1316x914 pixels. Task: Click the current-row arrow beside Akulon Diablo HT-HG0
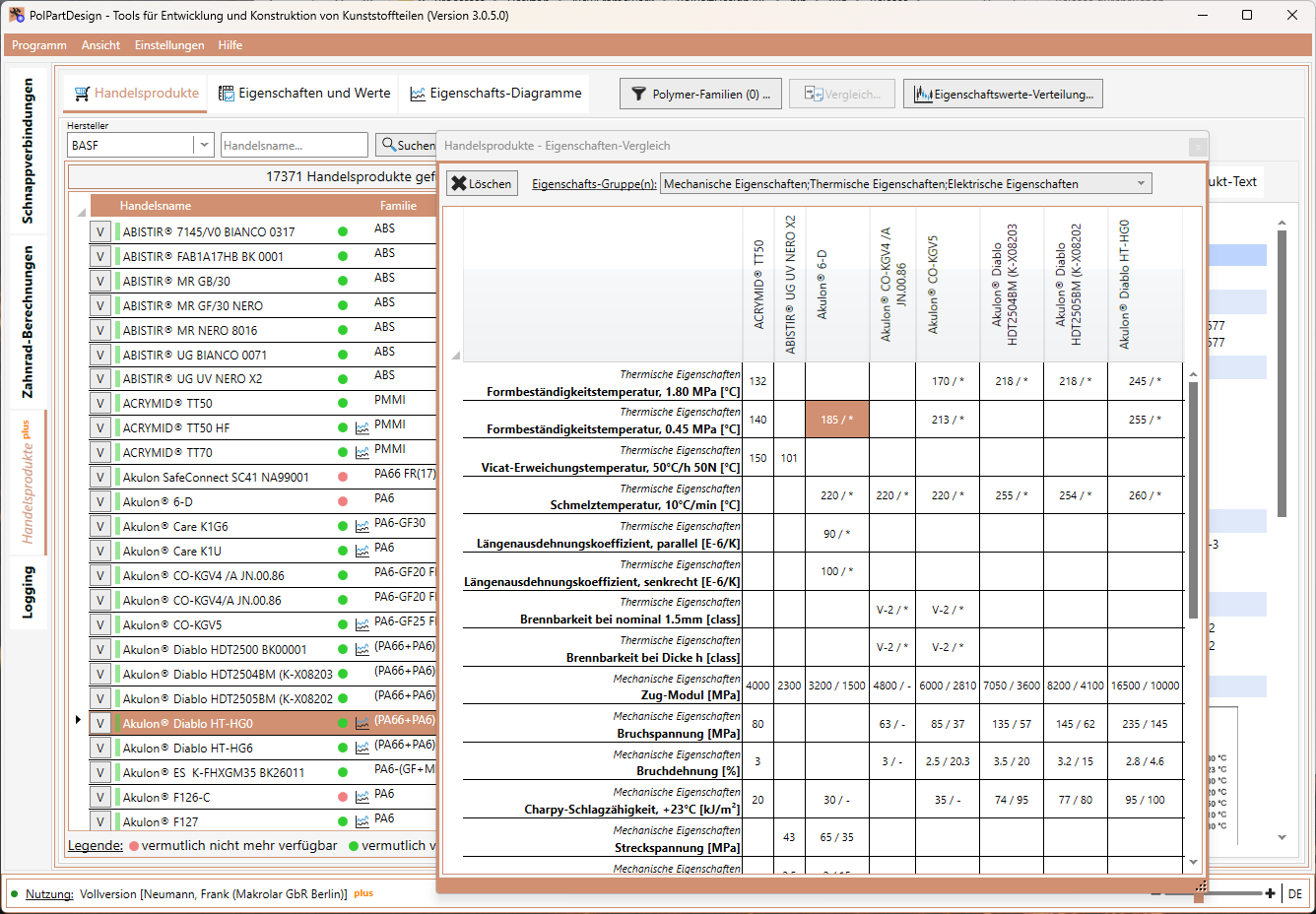[x=78, y=720]
